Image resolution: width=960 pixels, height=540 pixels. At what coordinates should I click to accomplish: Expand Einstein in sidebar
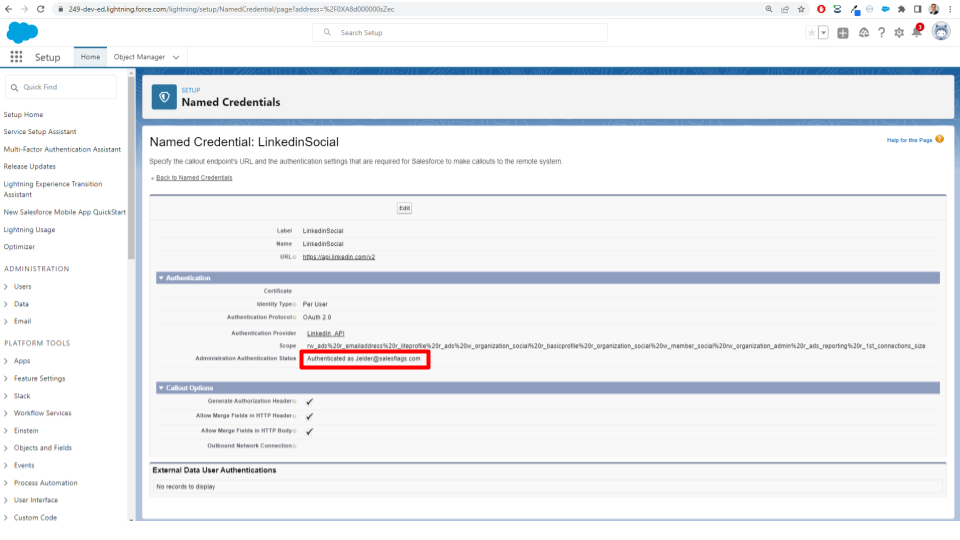click(x=6, y=430)
